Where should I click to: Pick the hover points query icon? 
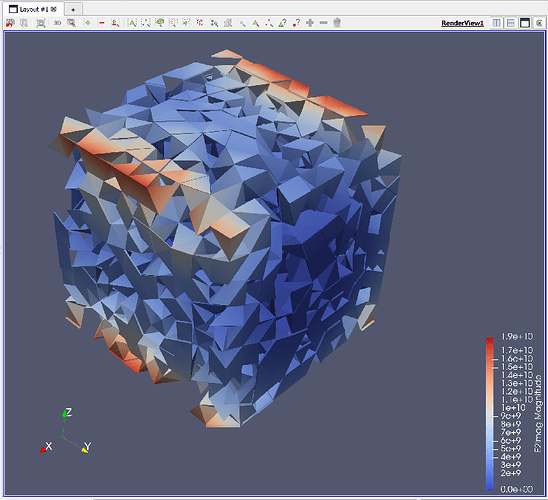tap(296, 23)
